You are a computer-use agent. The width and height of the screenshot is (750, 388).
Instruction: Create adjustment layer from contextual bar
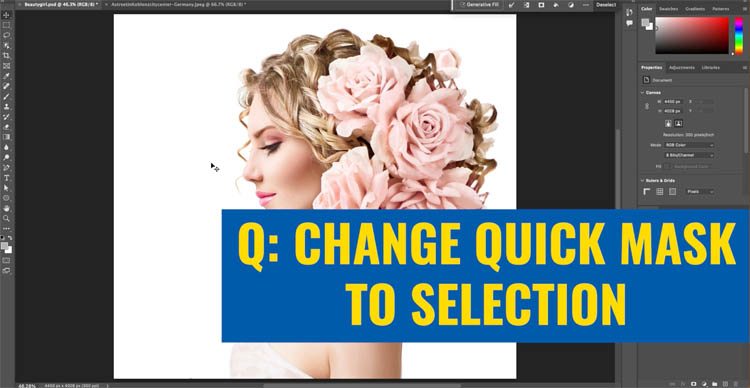(571, 4)
